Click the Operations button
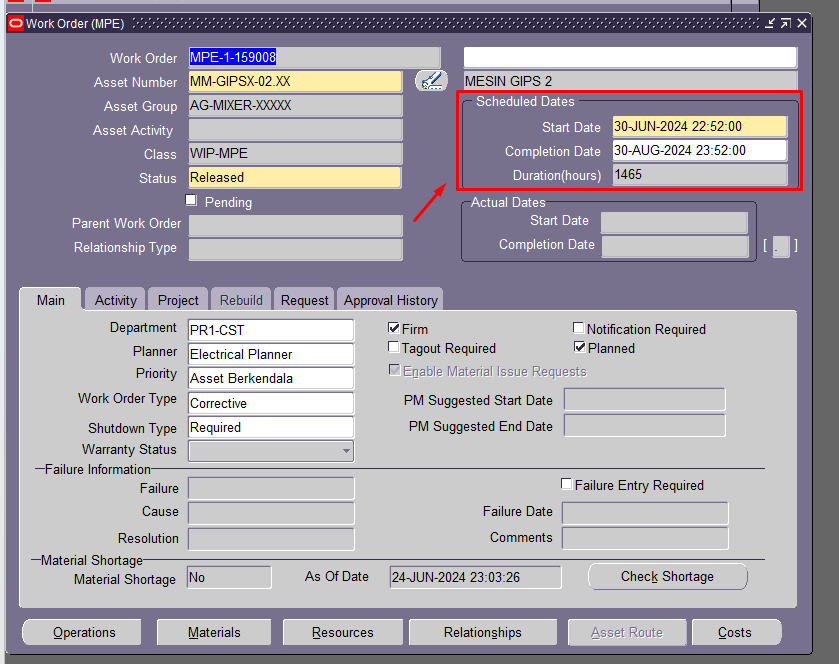 (80, 632)
